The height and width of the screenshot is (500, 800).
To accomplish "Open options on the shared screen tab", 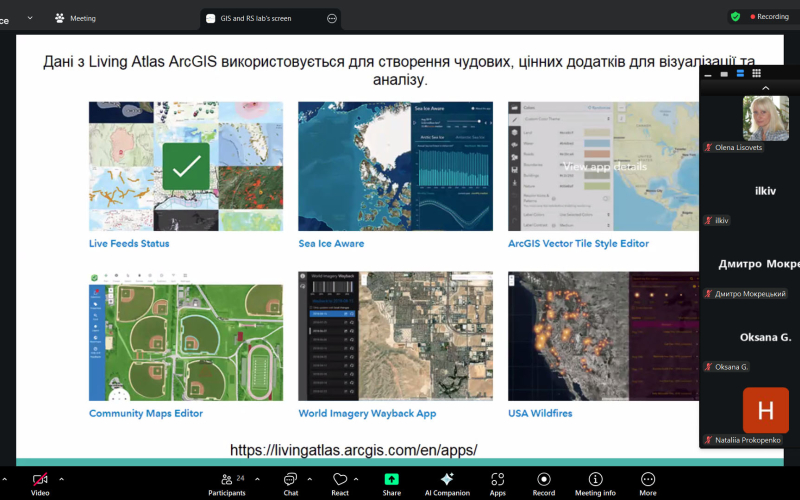I will [x=332, y=17].
